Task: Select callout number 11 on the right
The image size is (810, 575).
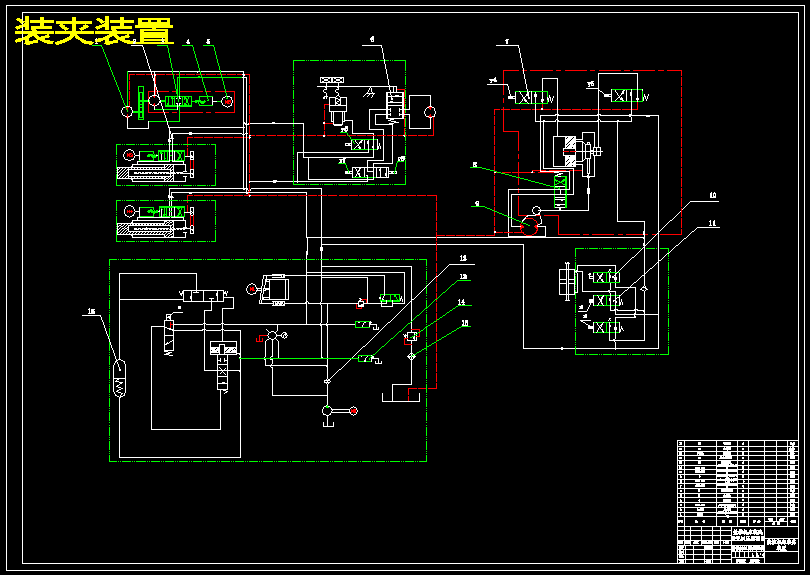Action: point(713,224)
